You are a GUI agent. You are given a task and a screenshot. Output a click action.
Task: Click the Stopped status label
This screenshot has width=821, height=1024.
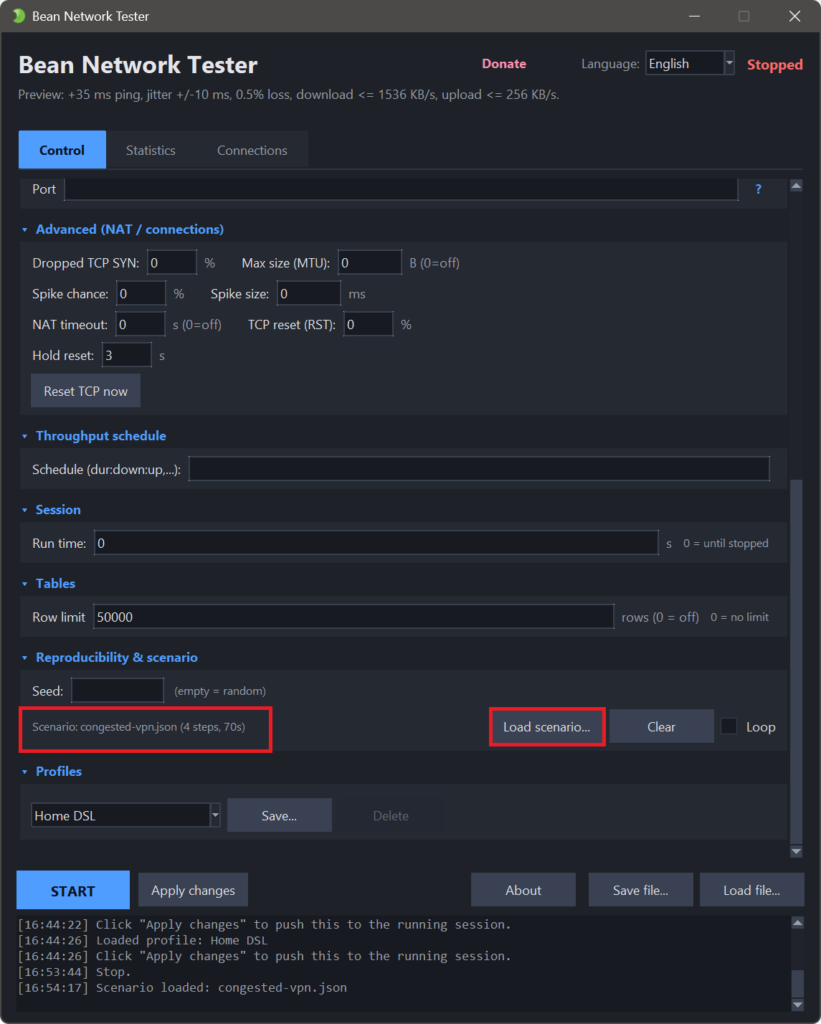click(x=775, y=65)
